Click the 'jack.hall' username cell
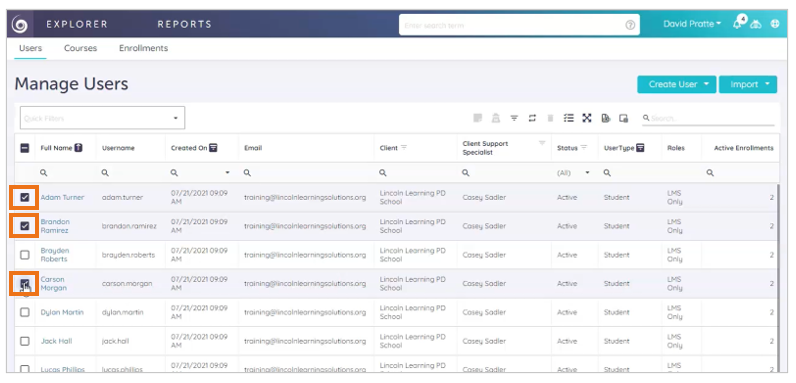 tap(115, 341)
